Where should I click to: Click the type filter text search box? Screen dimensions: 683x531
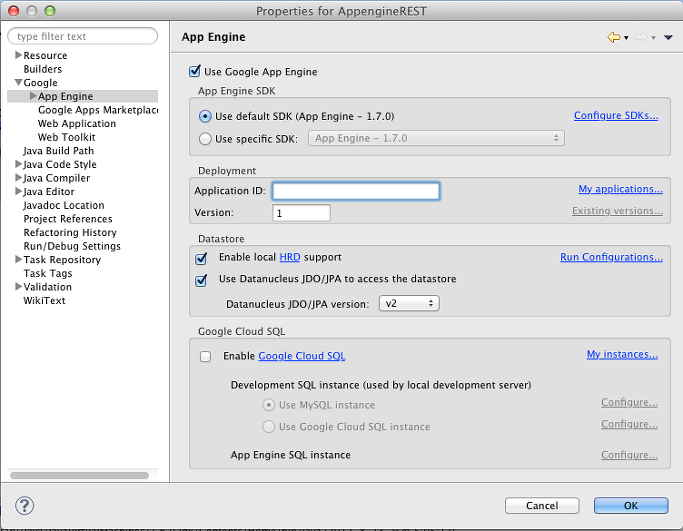click(83, 36)
